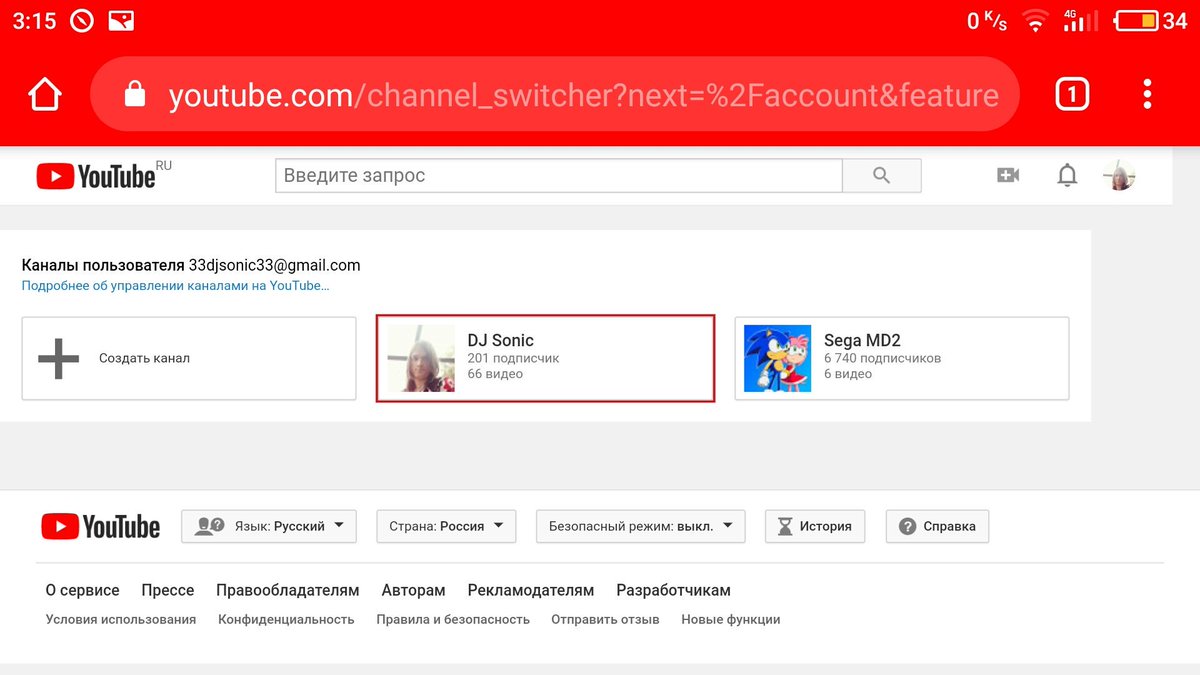Open the Прессе footer link
Viewport: 1200px width, 675px height.
click(x=168, y=590)
